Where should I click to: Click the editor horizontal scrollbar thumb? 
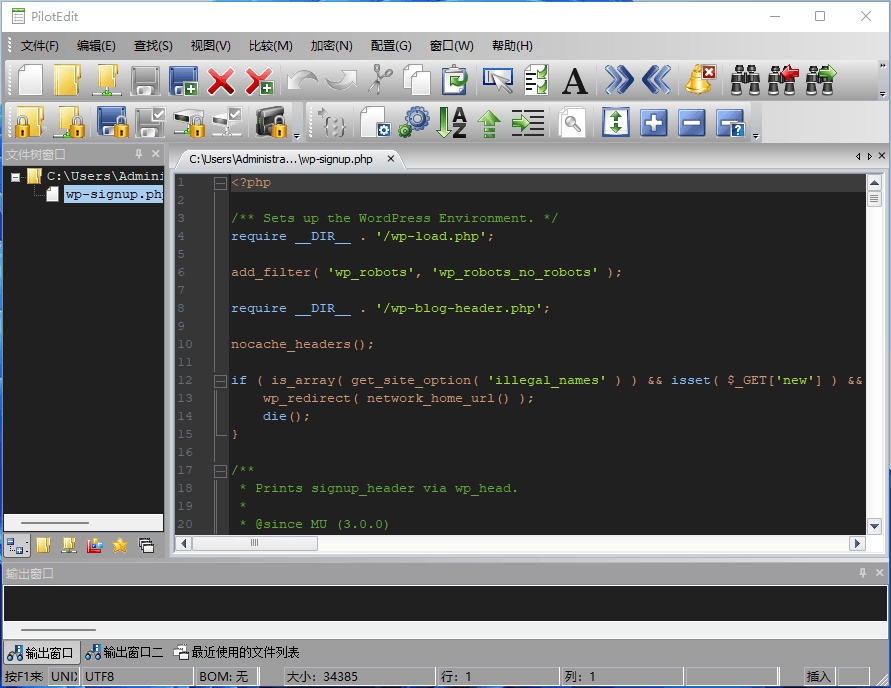(254, 543)
